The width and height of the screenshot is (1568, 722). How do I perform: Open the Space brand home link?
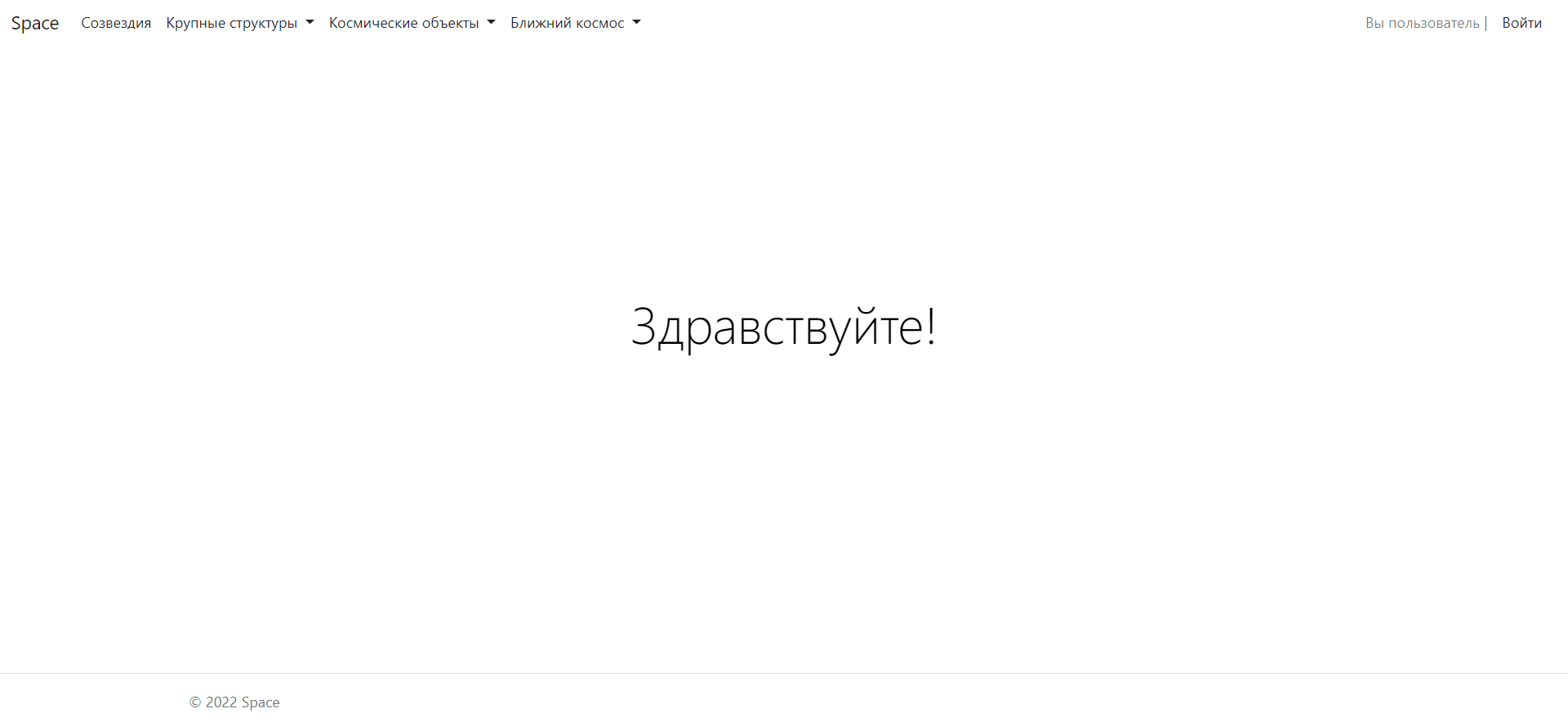(35, 23)
